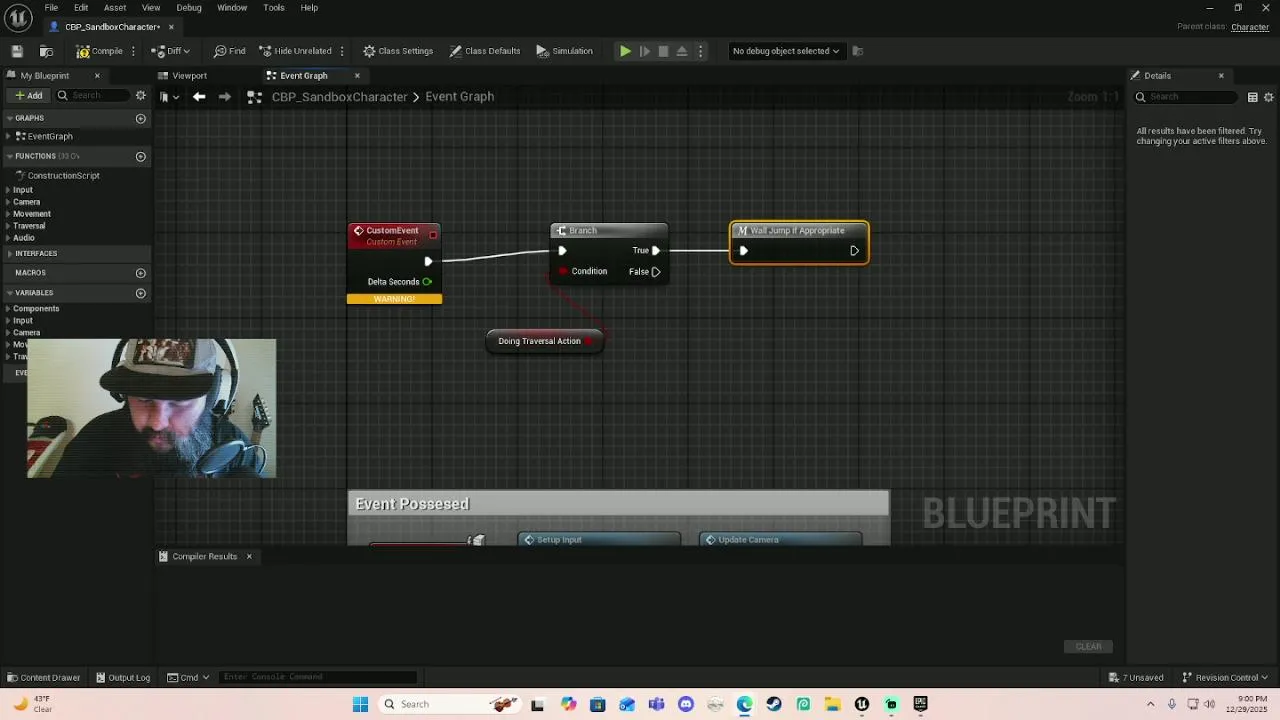Click the 7 Unsaved indicator

[1136, 677]
